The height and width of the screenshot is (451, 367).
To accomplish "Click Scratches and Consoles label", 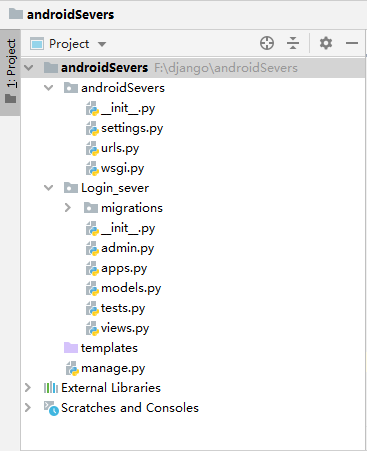I will [130, 408].
